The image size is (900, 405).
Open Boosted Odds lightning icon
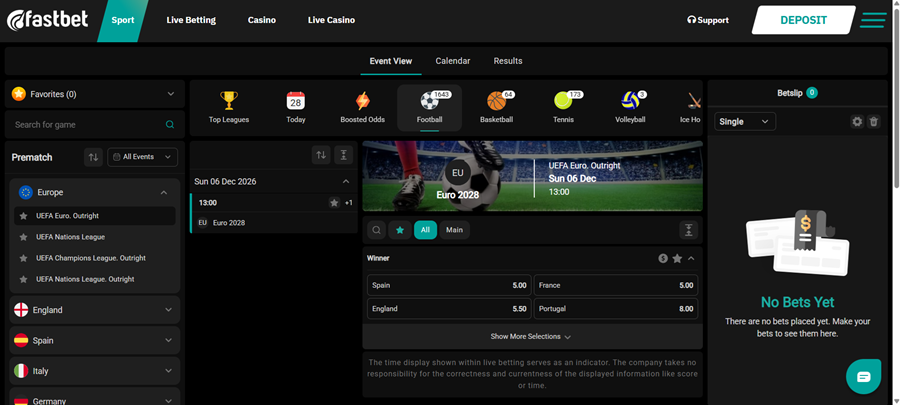pos(362,101)
